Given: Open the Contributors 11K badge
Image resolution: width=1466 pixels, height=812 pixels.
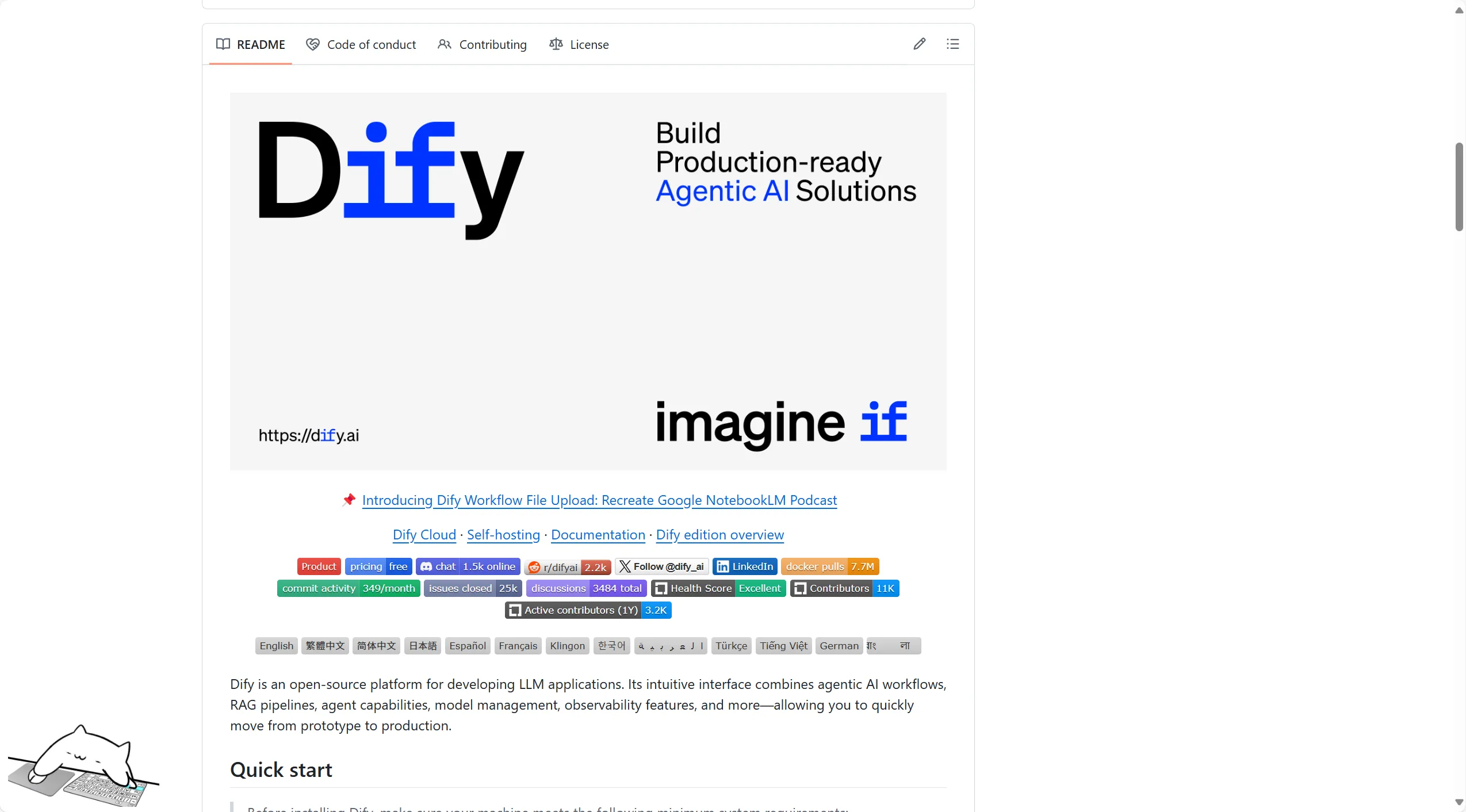Looking at the screenshot, I should [845, 588].
